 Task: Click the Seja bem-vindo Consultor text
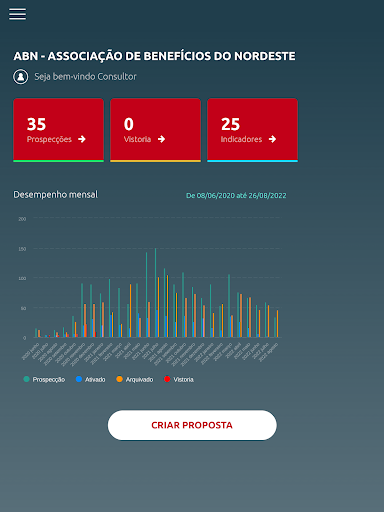pos(86,77)
